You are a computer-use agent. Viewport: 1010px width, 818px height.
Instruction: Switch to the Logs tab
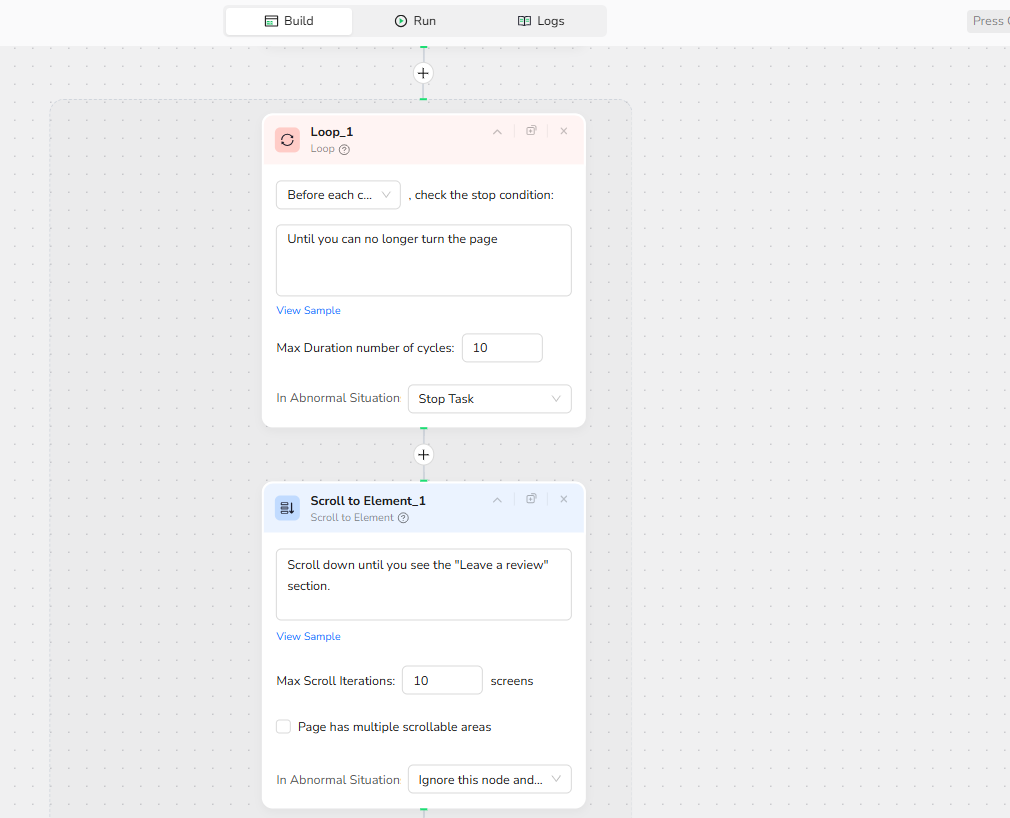tap(541, 21)
